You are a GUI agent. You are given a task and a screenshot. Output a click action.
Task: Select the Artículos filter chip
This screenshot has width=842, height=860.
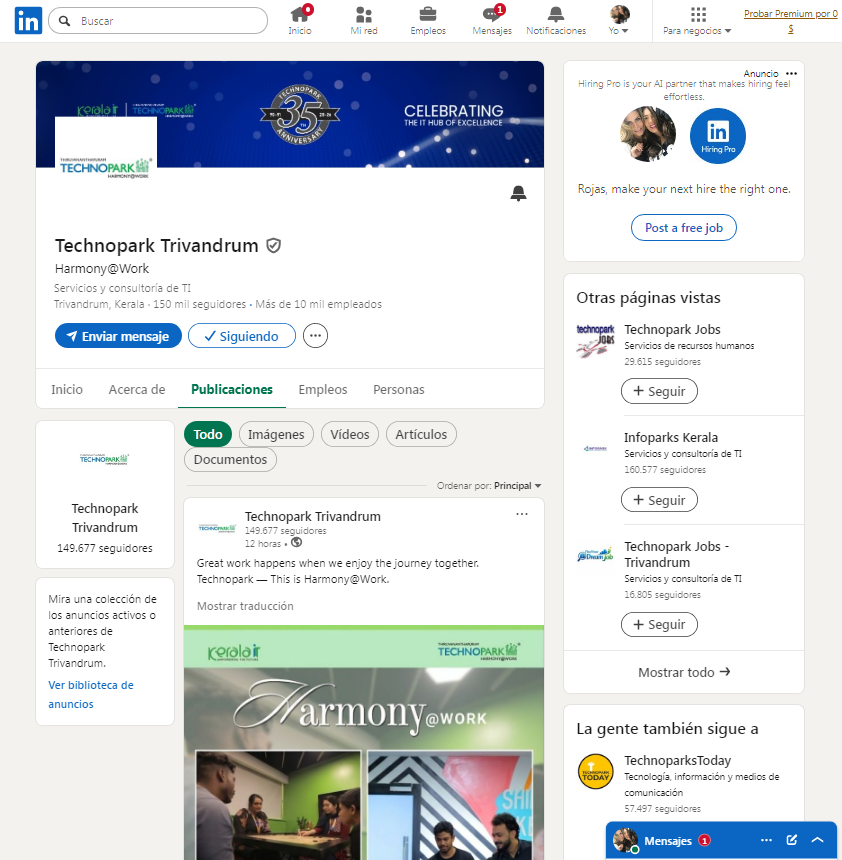pyautogui.click(x=421, y=434)
